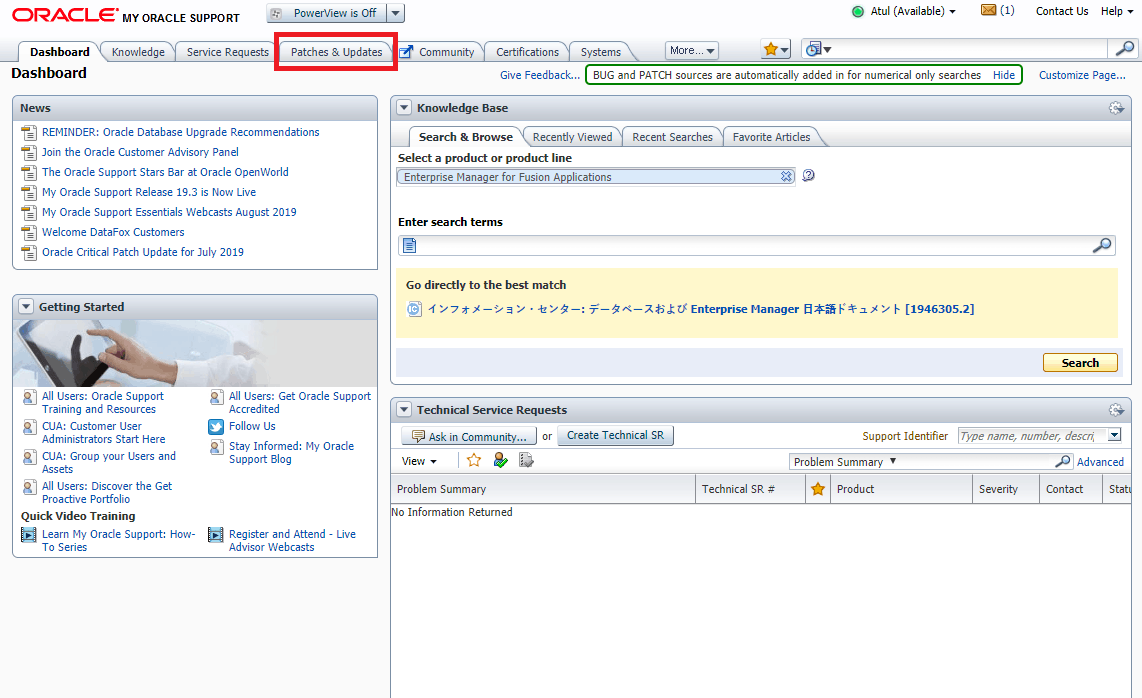The image size is (1142, 698).
Task: Click the SR filter search magnifier
Action: (1063, 461)
